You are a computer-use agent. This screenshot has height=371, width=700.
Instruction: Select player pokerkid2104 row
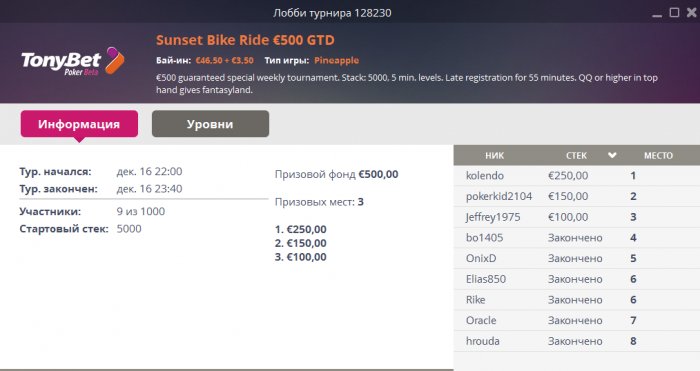point(577,196)
